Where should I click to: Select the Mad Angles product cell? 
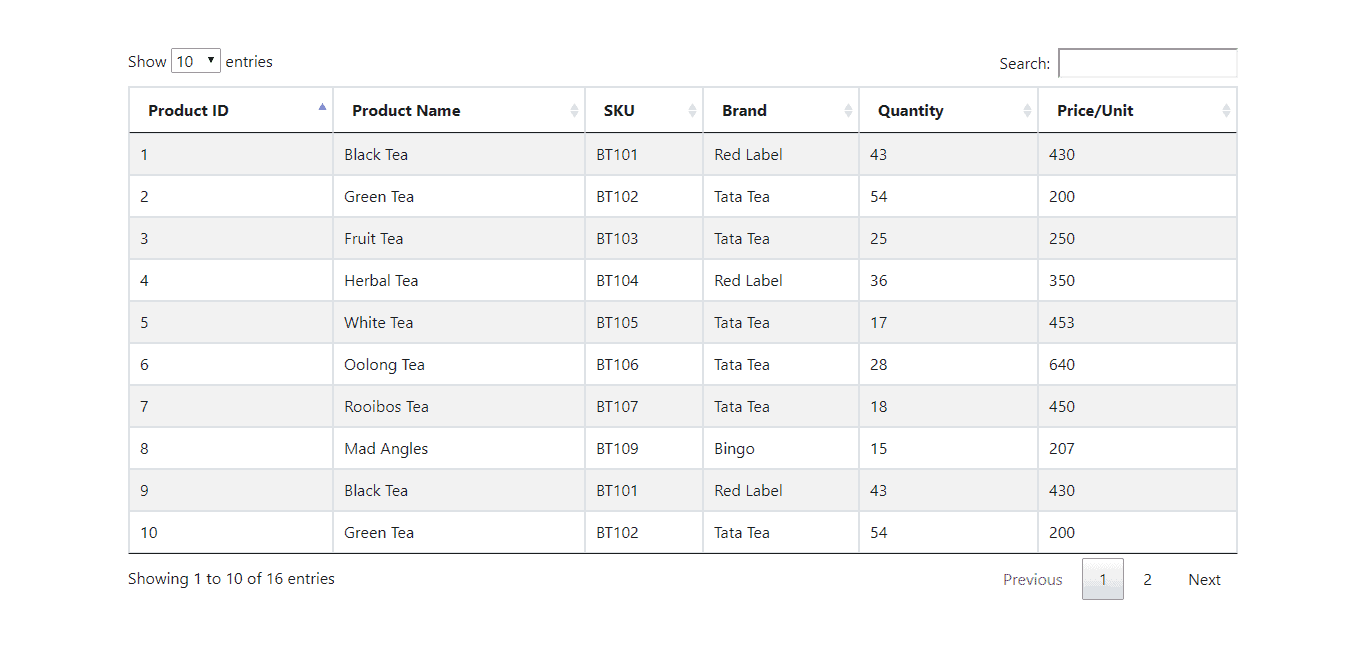(x=459, y=449)
